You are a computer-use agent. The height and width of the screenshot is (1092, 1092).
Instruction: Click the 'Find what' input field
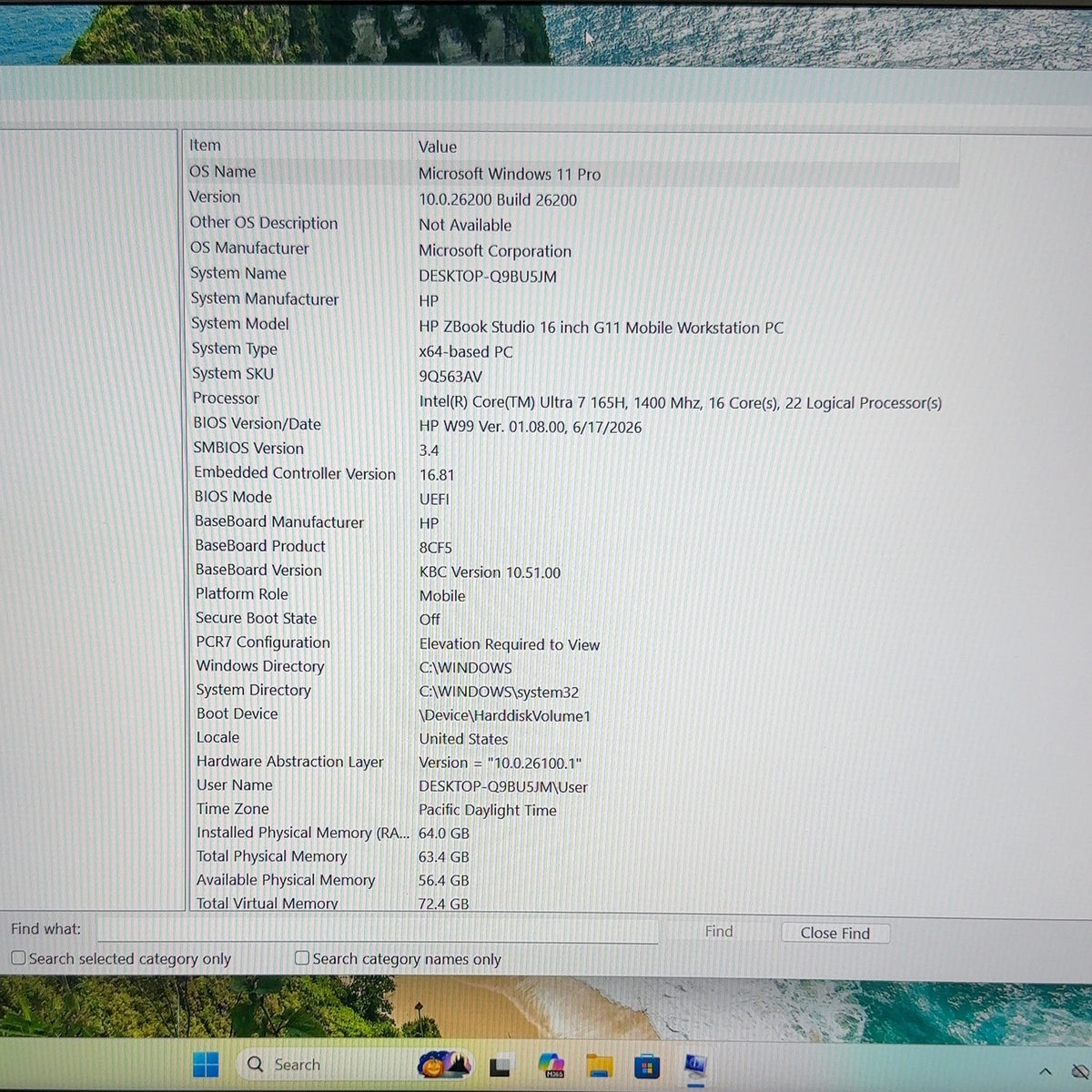(x=378, y=930)
